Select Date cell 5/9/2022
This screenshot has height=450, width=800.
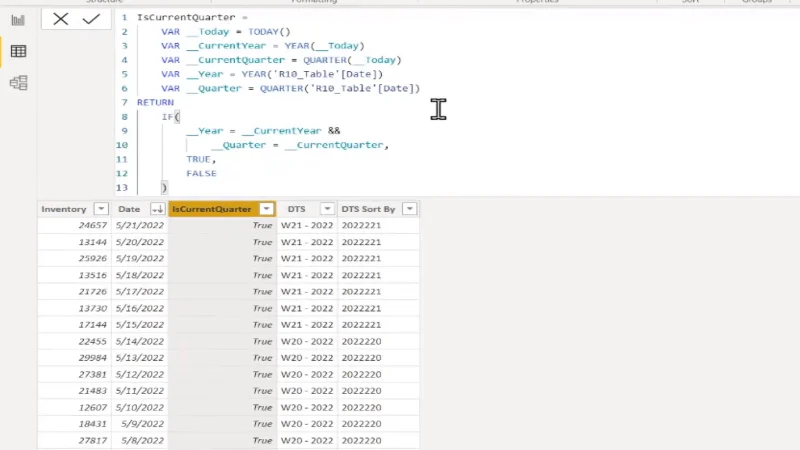142,424
